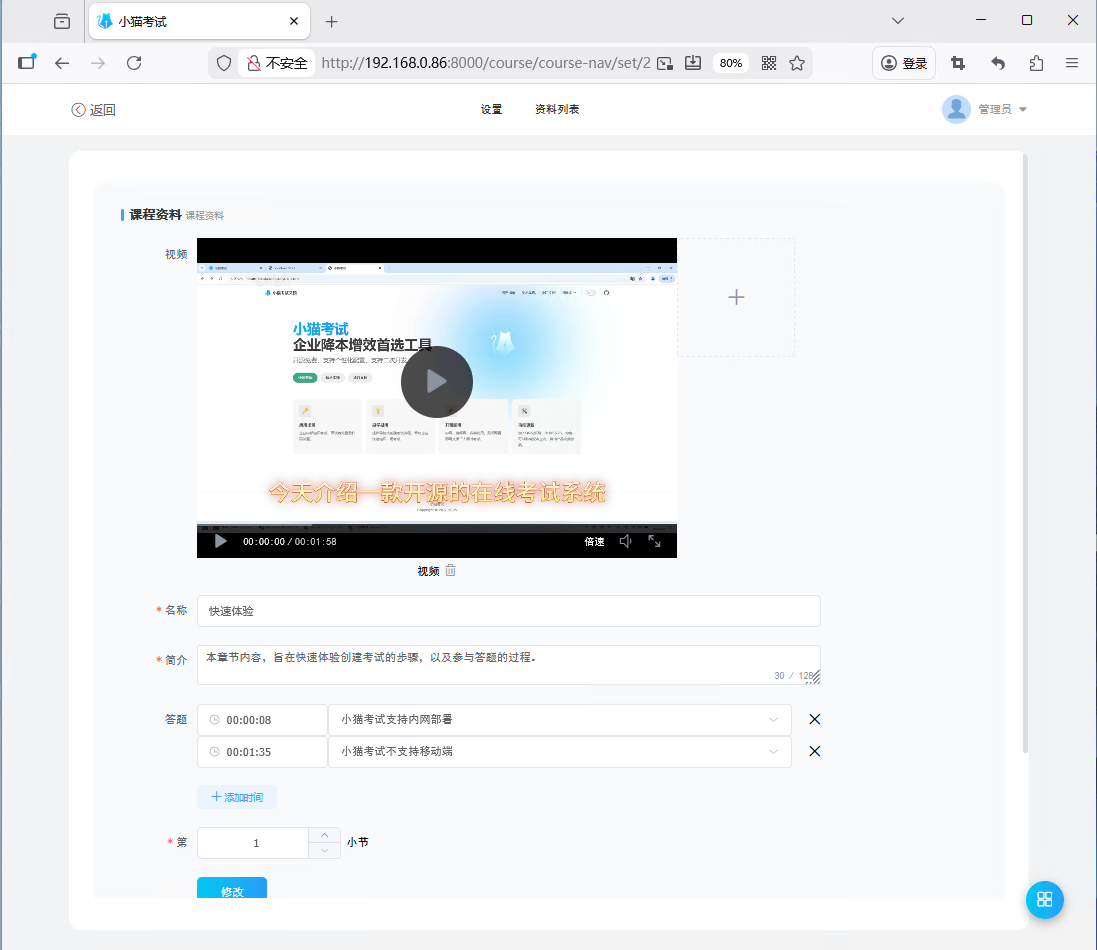This screenshot has width=1097, height=950.
Task: Expand the 小猫考试支持内网部署 question dropdown
Action: 560,720
